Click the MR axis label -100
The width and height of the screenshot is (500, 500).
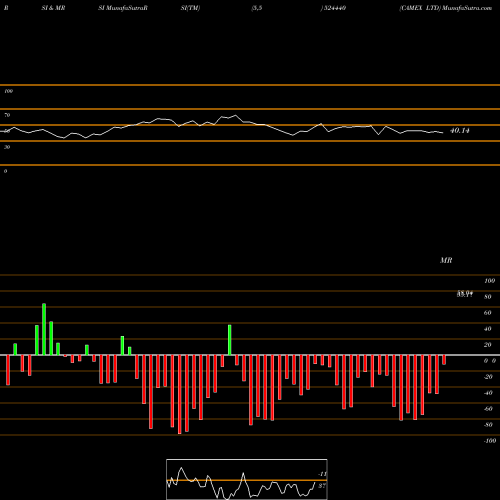(x=490, y=441)
